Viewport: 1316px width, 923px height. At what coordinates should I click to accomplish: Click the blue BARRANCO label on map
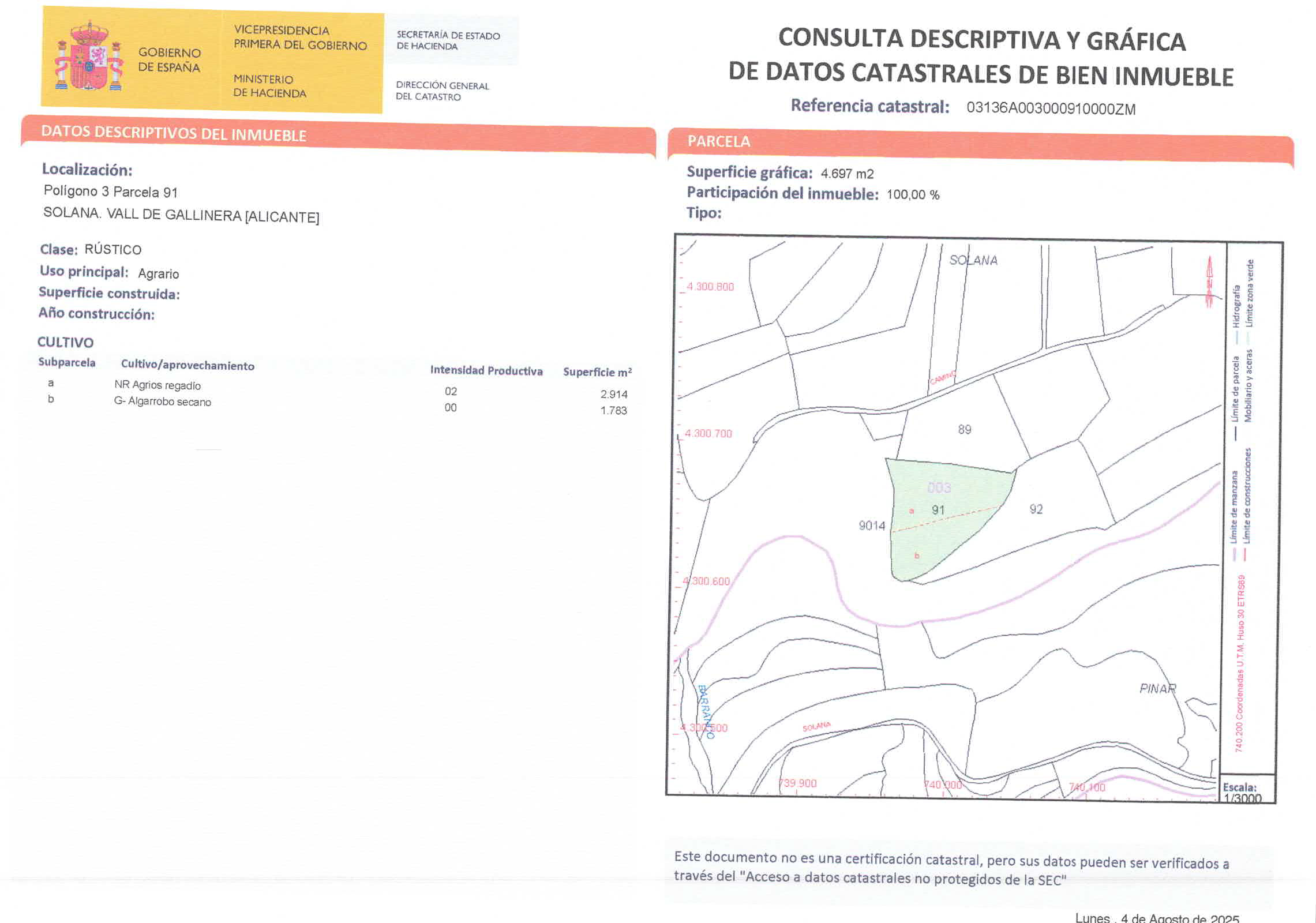(706, 712)
